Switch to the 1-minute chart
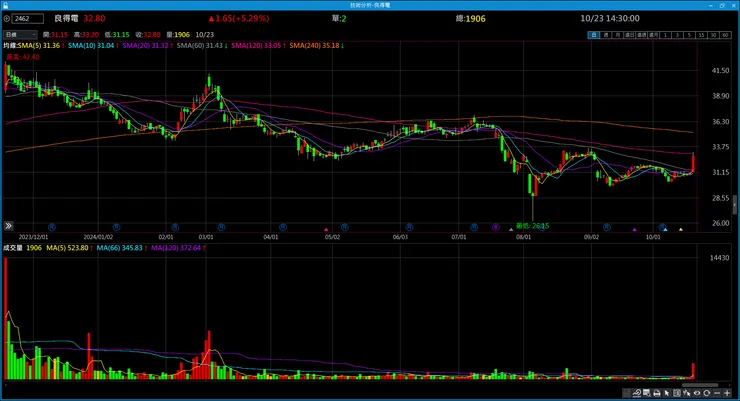The image size is (740, 401). pos(665,35)
